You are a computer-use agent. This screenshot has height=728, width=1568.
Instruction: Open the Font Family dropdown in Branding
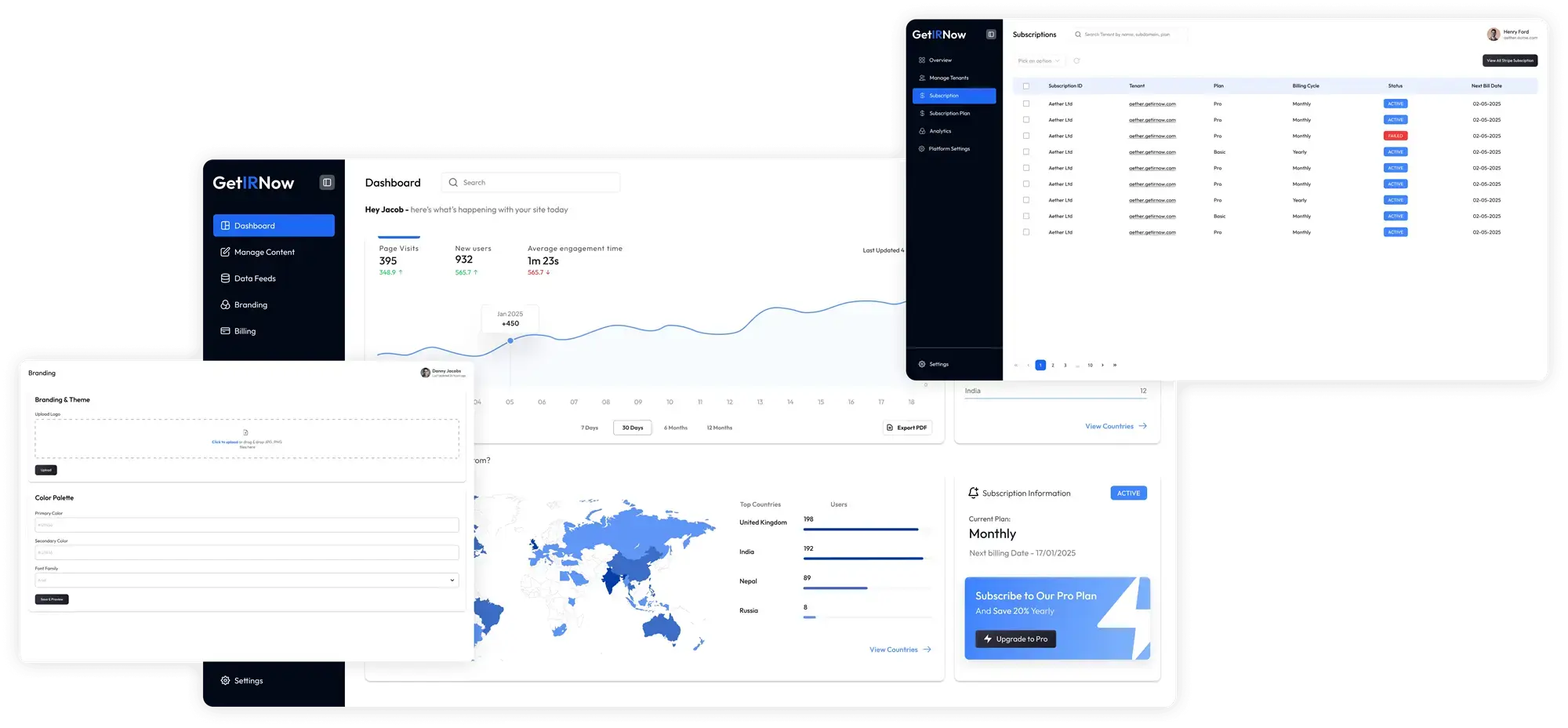(247, 581)
